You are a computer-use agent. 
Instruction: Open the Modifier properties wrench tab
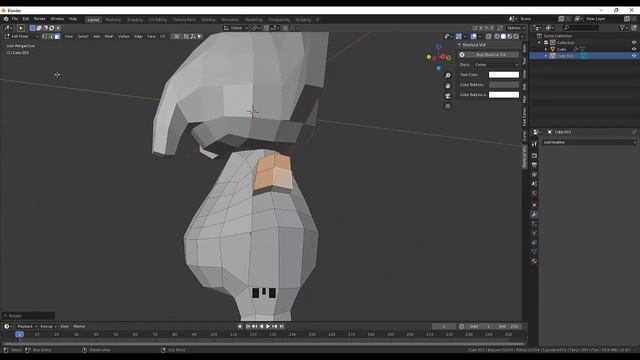(534, 215)
